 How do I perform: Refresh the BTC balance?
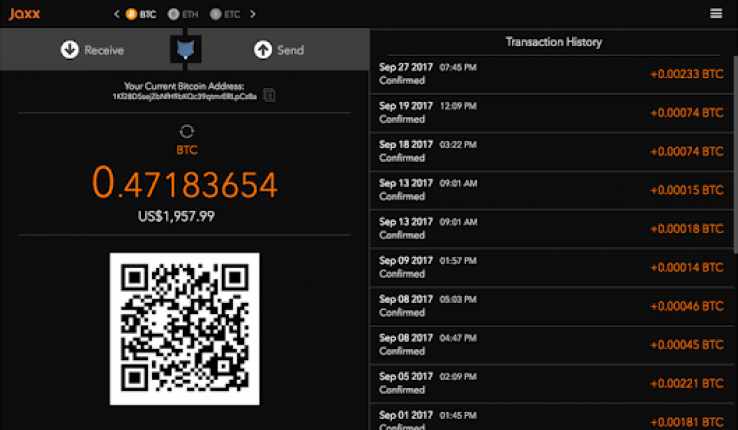[x=186, y=131]
